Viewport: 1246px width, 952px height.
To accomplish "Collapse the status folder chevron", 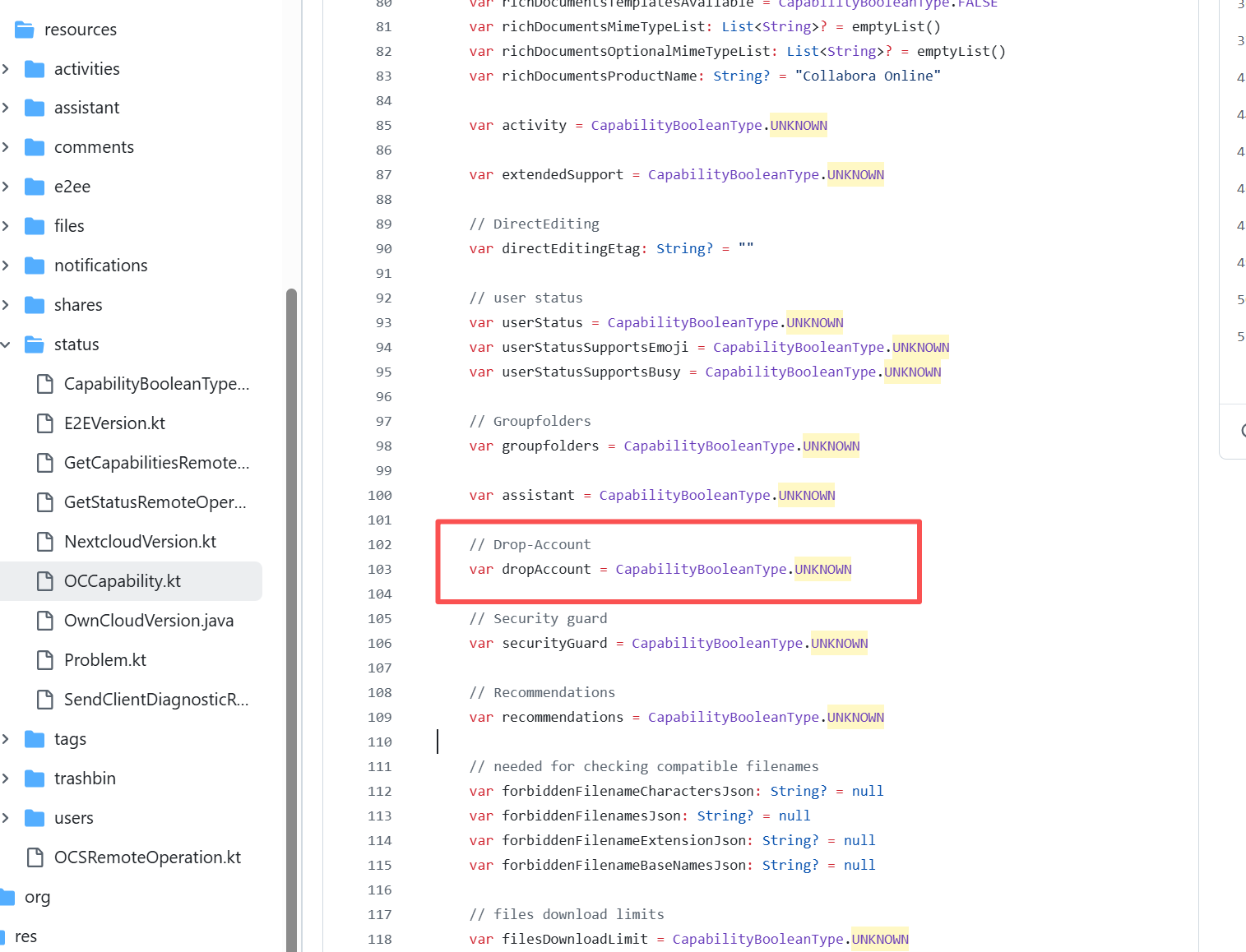I will [x=6, y=344].
